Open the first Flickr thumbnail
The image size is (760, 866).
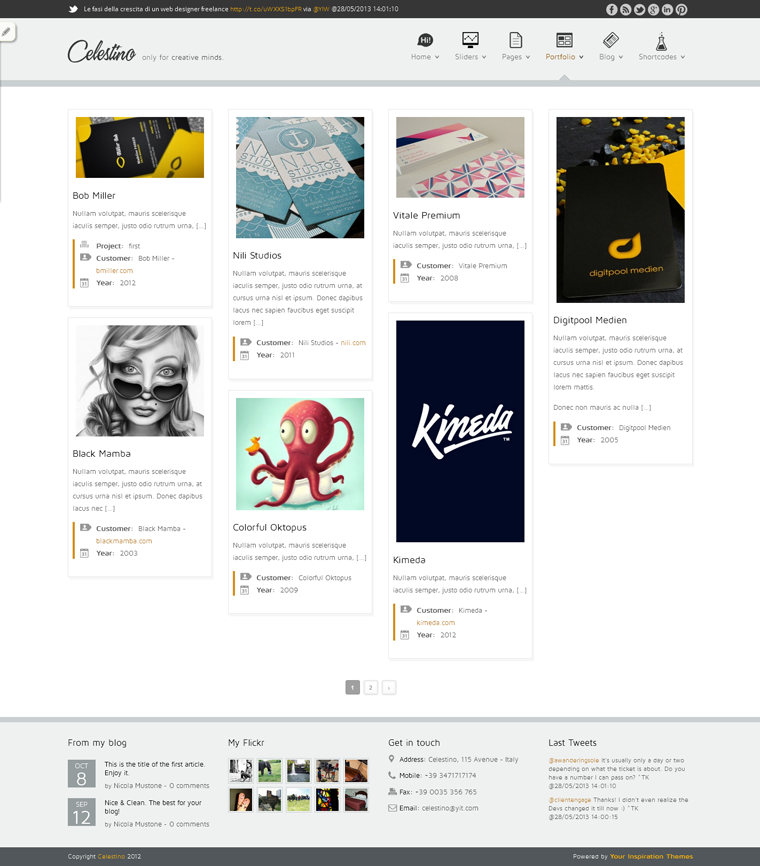pyautogui.click(x=241, y=770)
